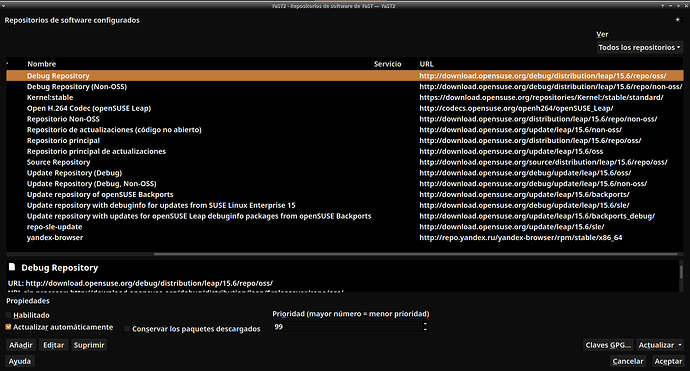Select Repositorio de actualizaciones (código no abierto)
Viewport: 690px width, 371px height.
[345, 130]
